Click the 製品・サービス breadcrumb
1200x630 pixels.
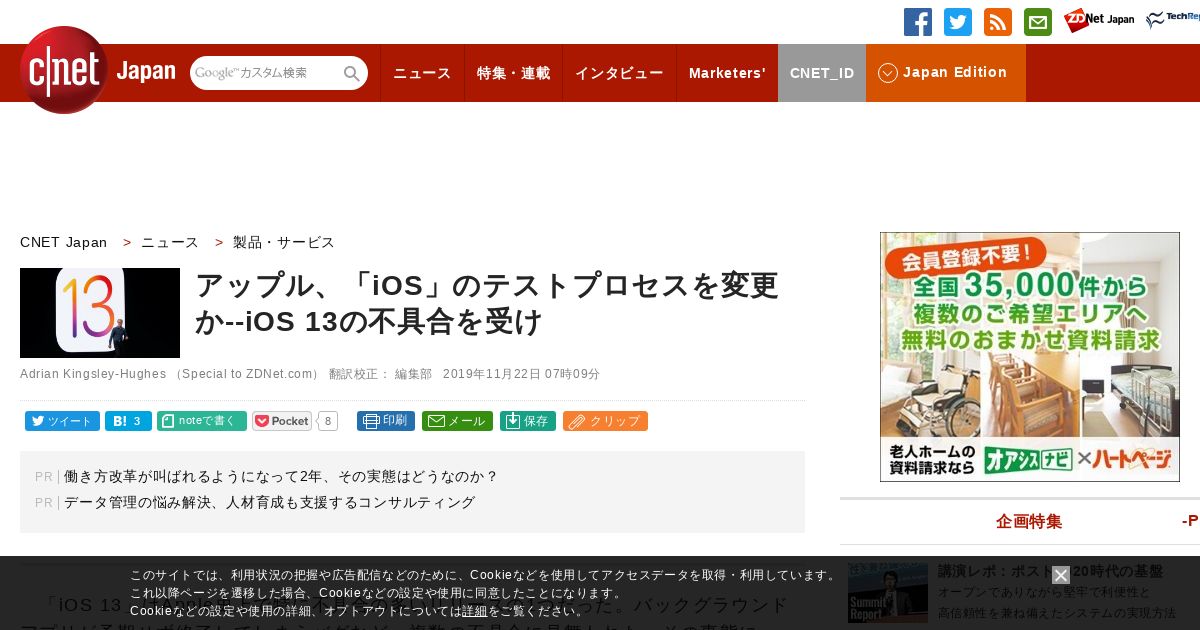click(284, 242)
